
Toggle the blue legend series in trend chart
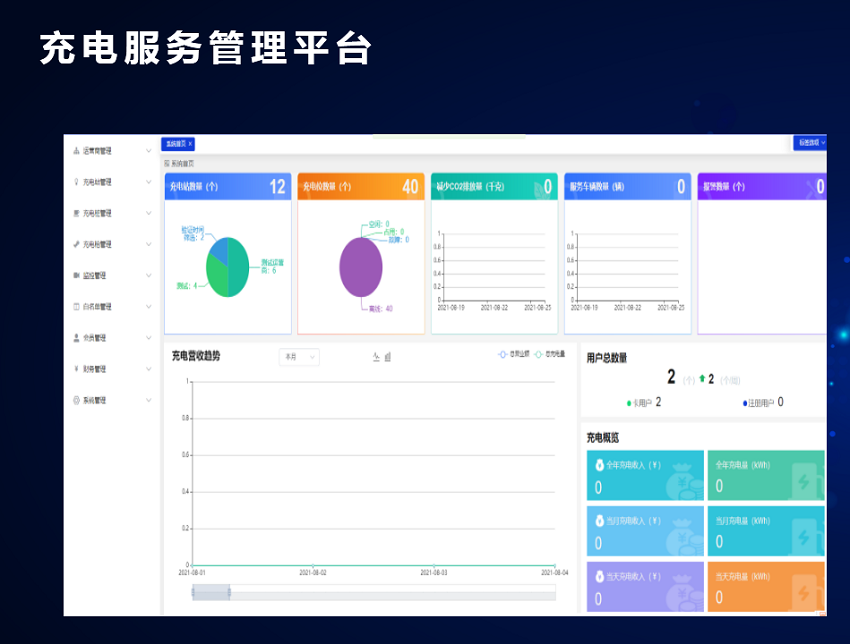513,354
